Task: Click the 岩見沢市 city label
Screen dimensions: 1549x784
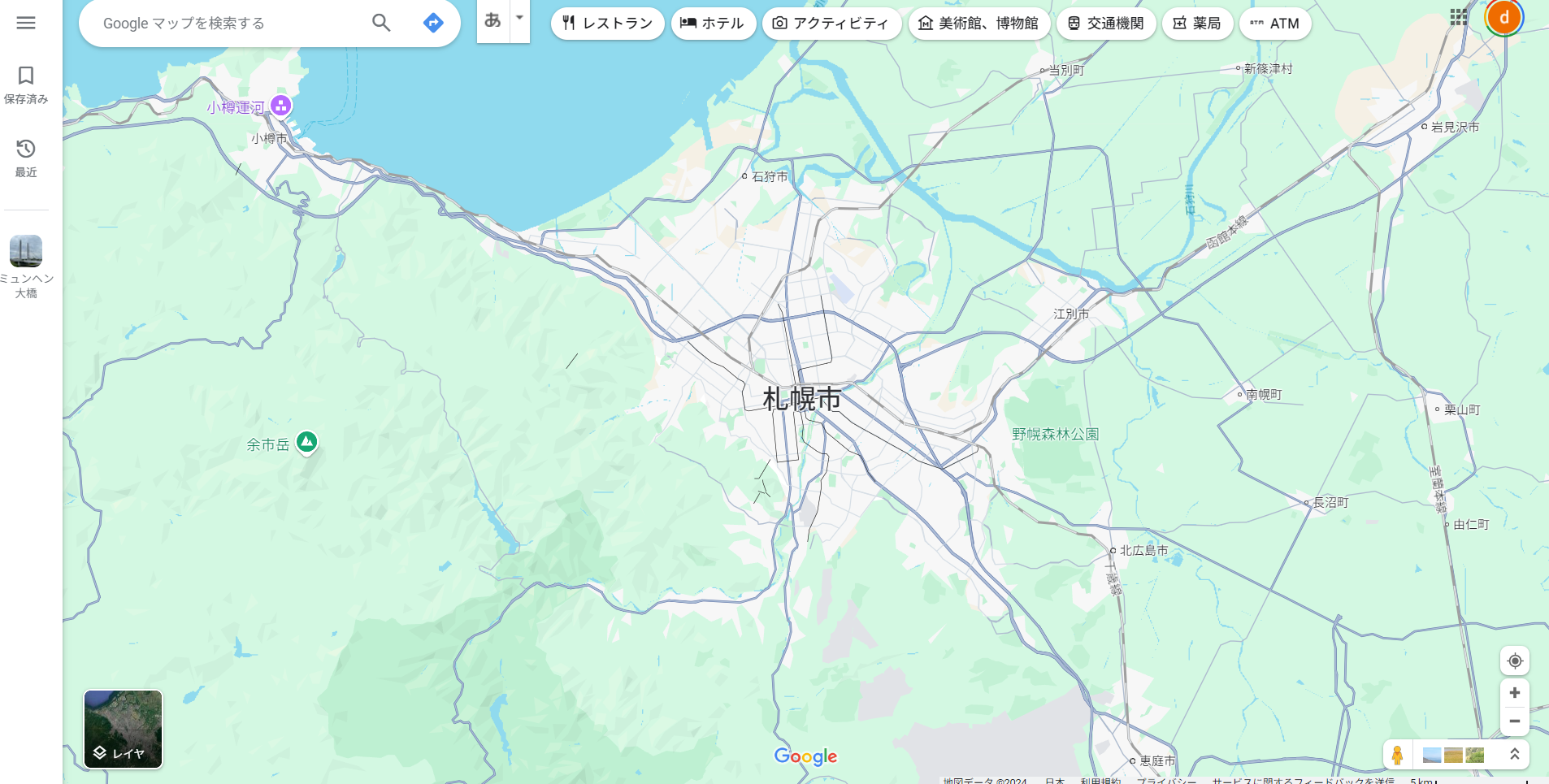Action: 1455,127
